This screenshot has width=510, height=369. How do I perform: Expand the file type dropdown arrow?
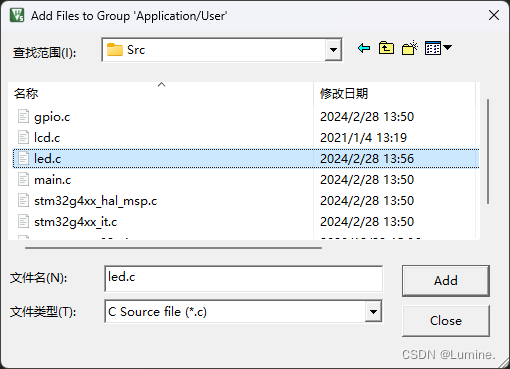coord(373,312)
